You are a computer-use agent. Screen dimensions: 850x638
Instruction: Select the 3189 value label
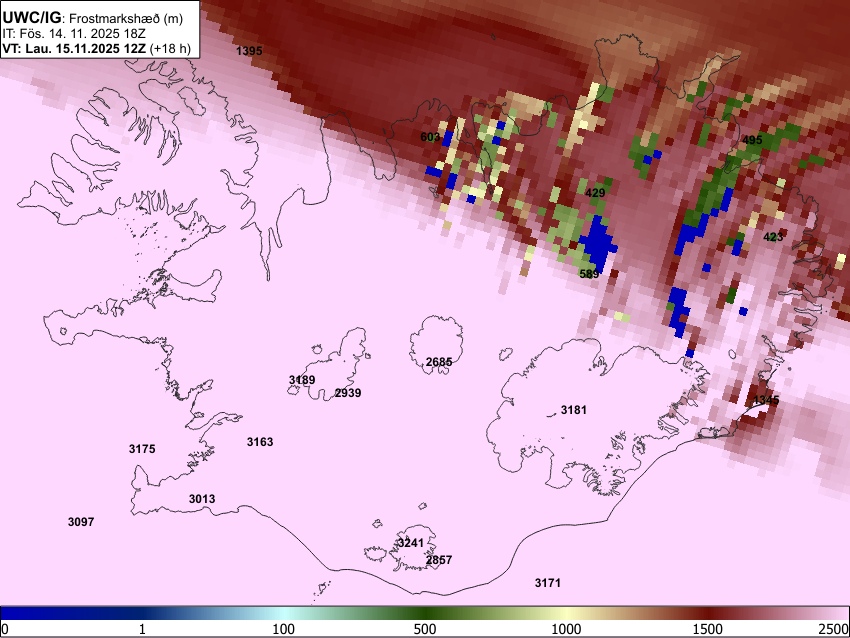click(x=302, y=379)
